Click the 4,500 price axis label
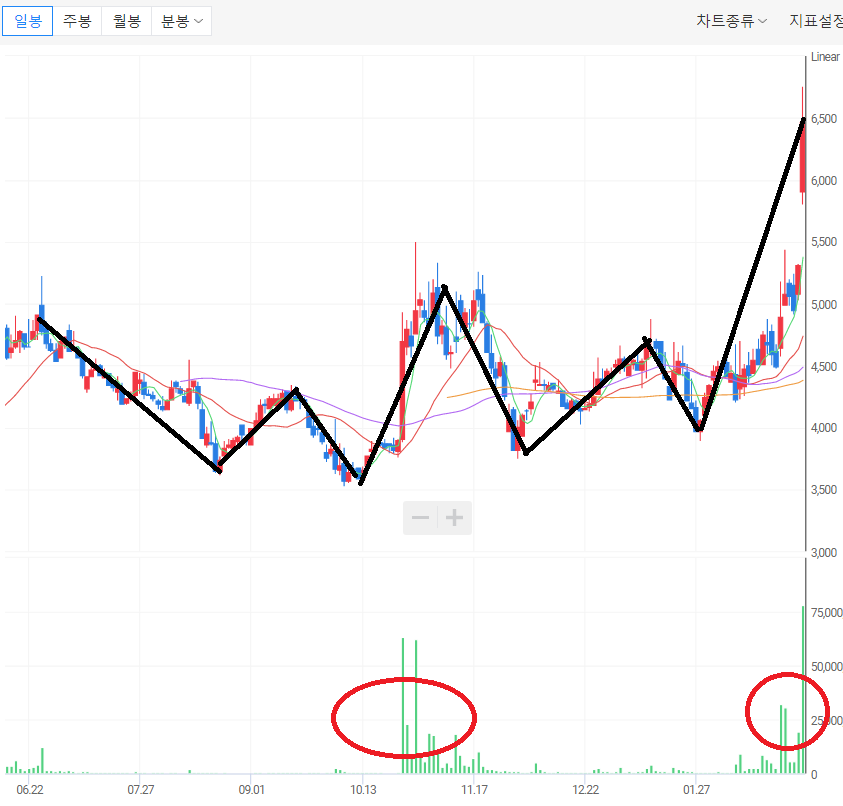Image resolution: width=843 pixels, height=806 pixels. pyautogui.click(x=824, y=367)
